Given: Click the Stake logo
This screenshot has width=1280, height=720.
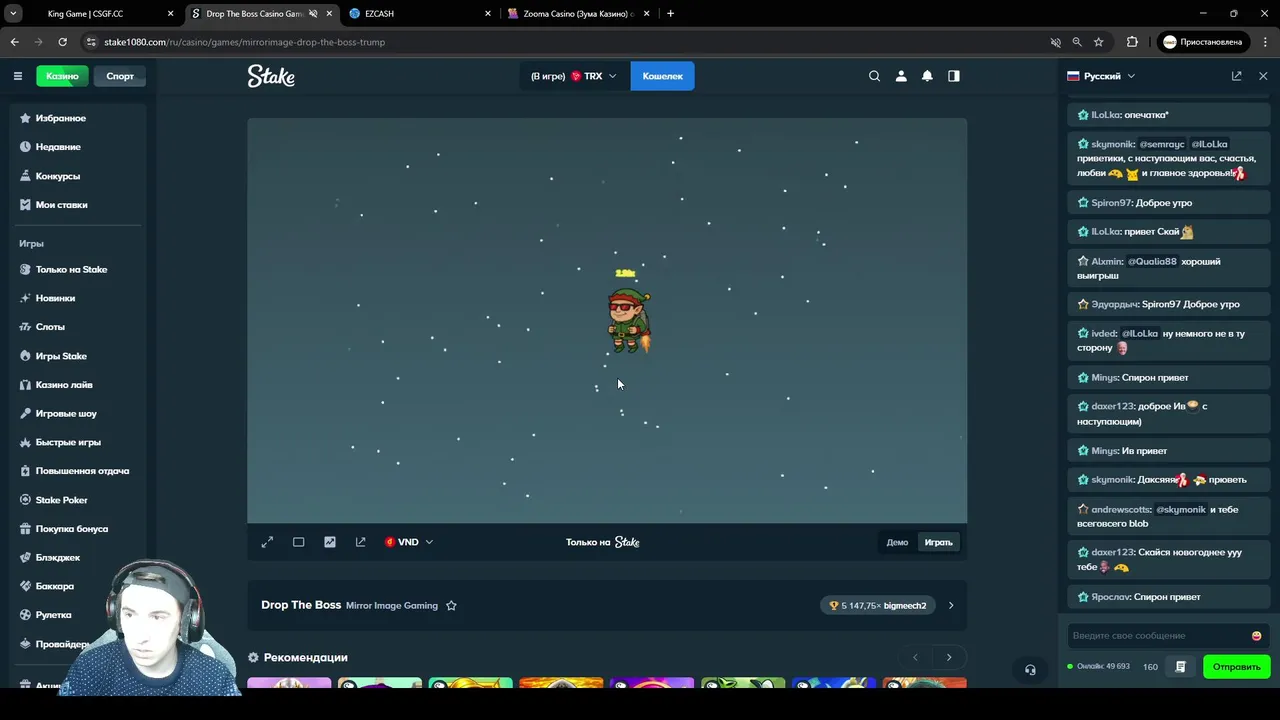Looking at the screenshot, I should tap(271, 76).
